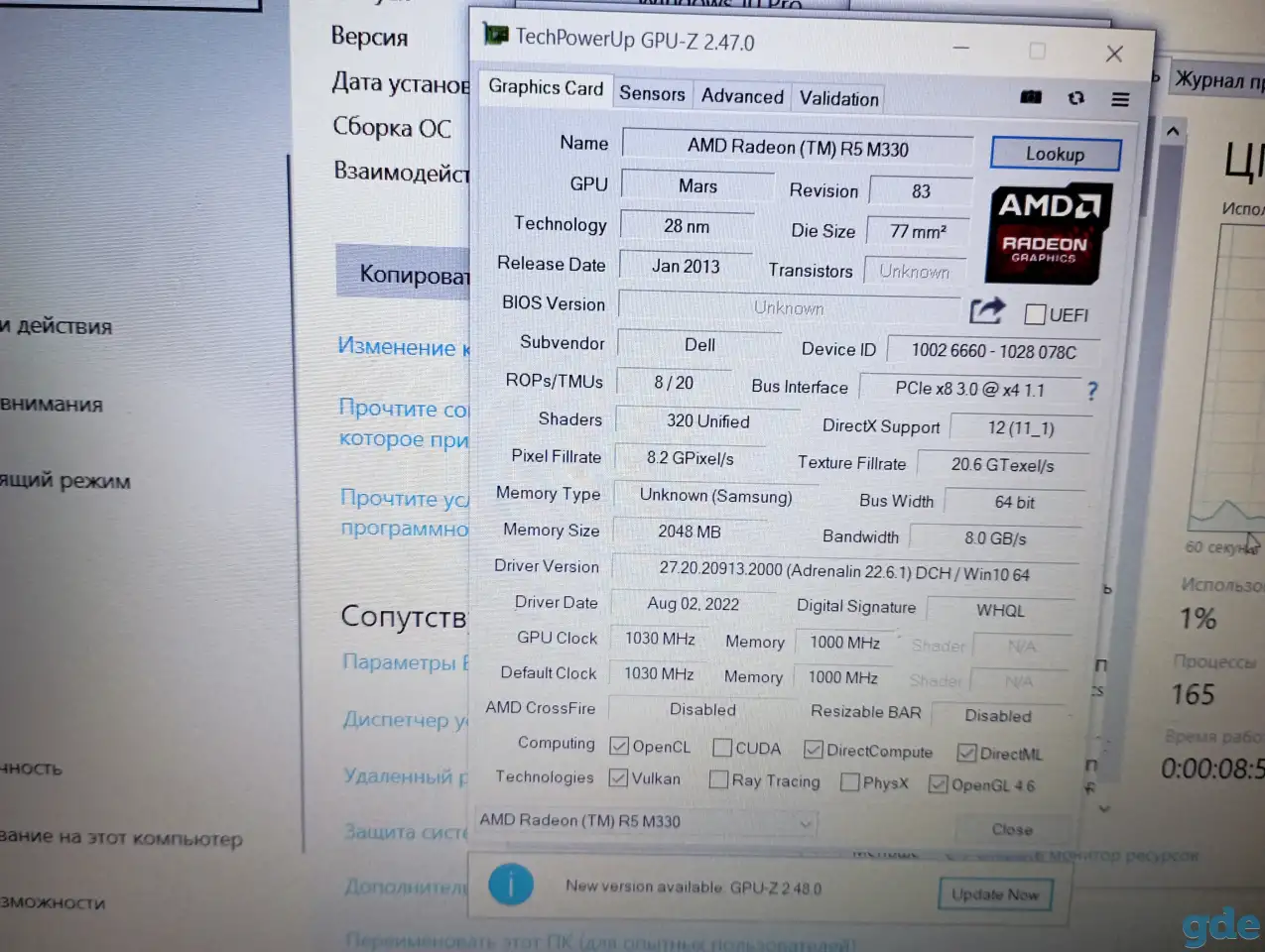
Task: Open Параметры link under Сопутствующие
Action: (x=406, y=661)
